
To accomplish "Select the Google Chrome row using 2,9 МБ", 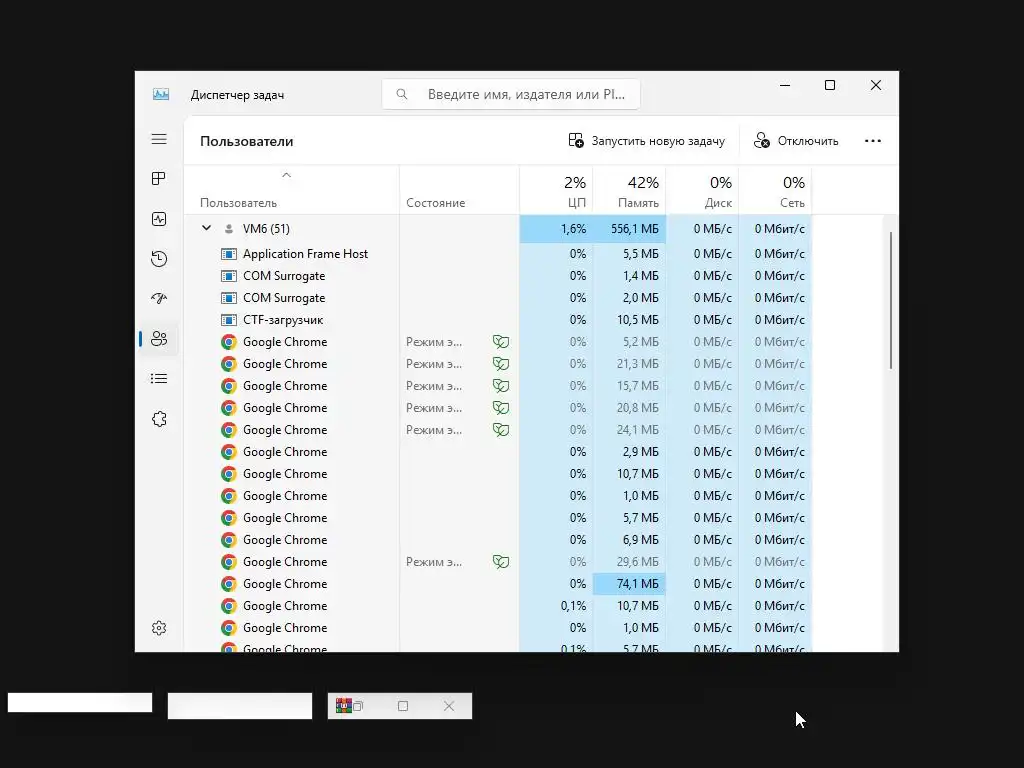I will 498,452.
